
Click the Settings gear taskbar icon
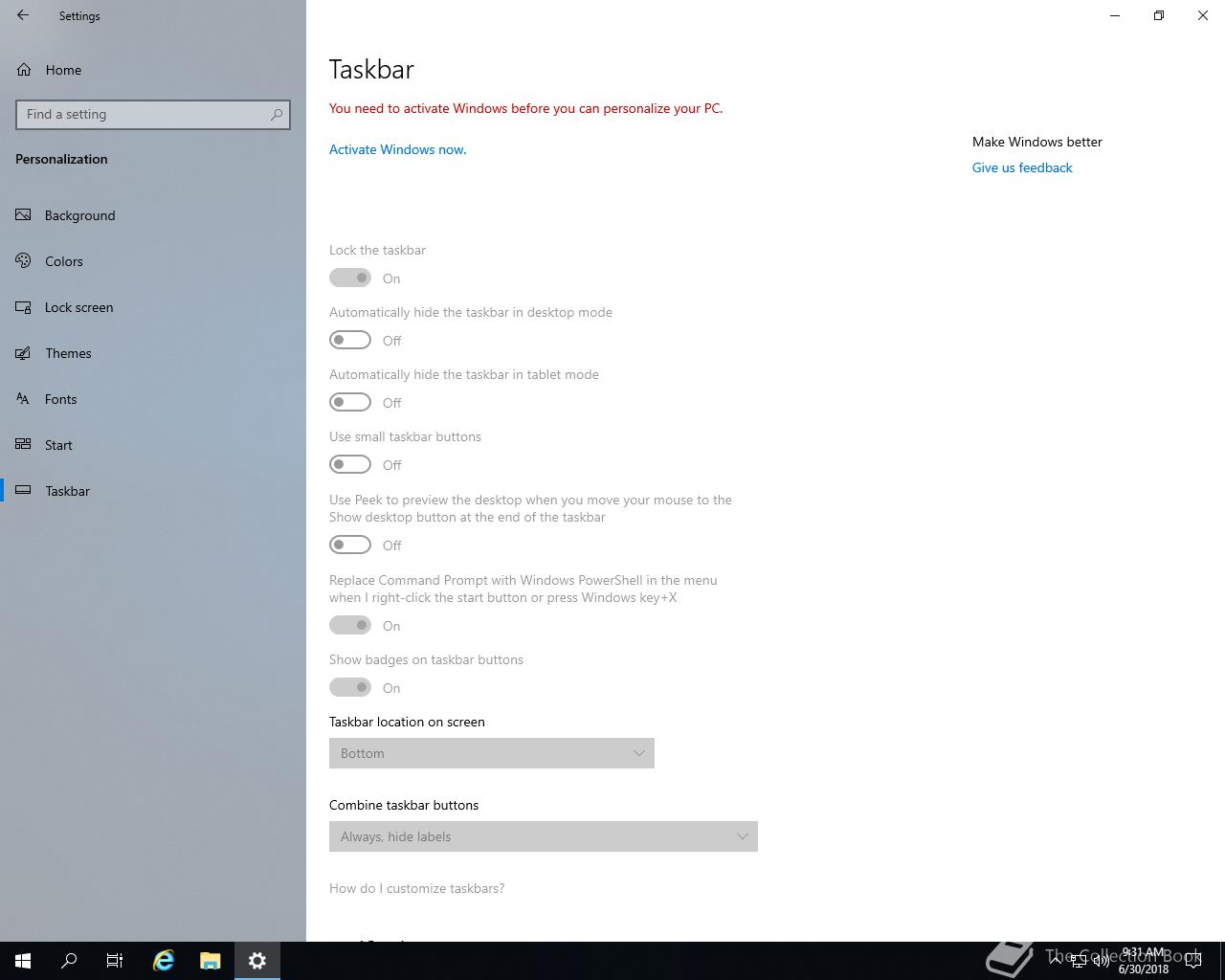[257, 961]
